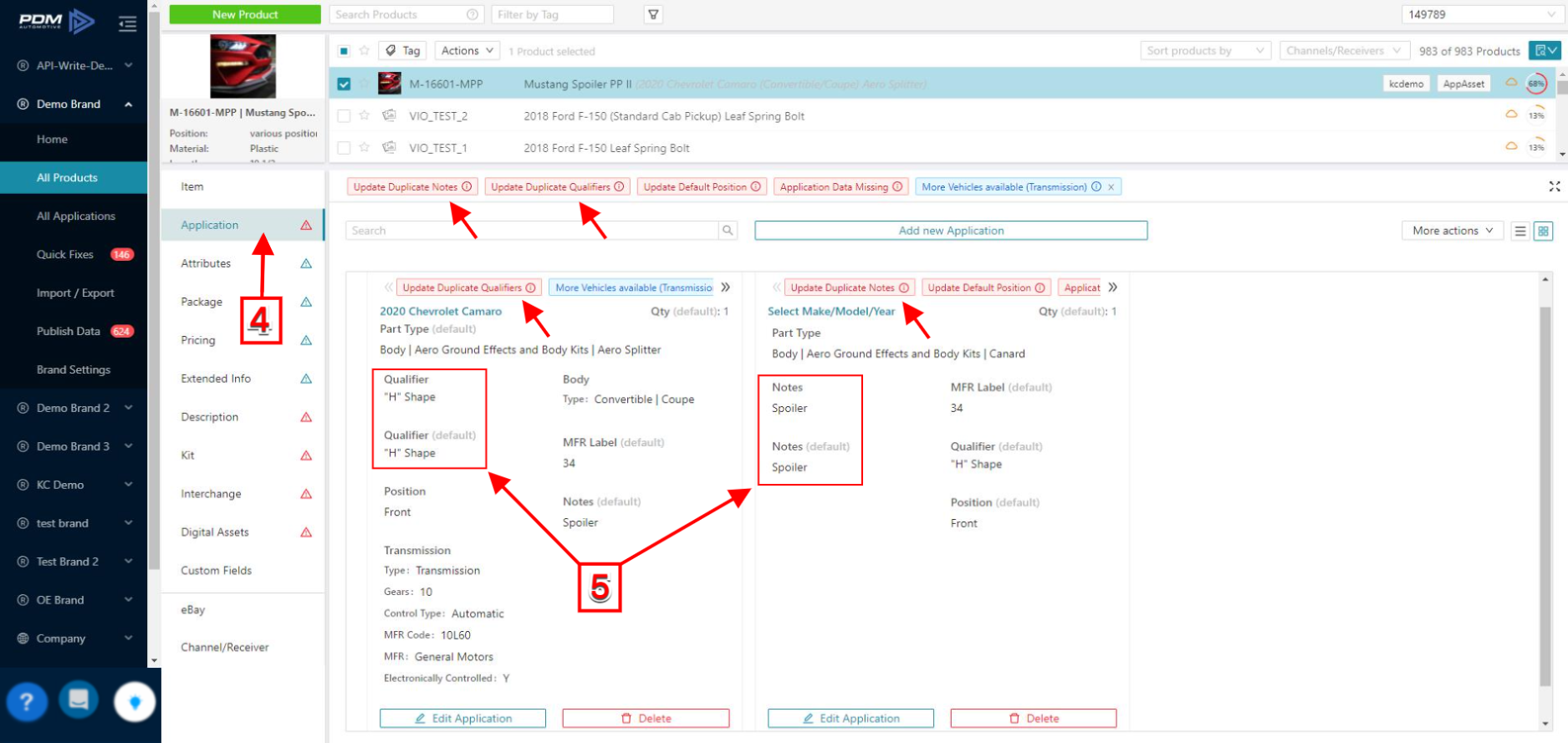Click the application Search field

point(532,231)
